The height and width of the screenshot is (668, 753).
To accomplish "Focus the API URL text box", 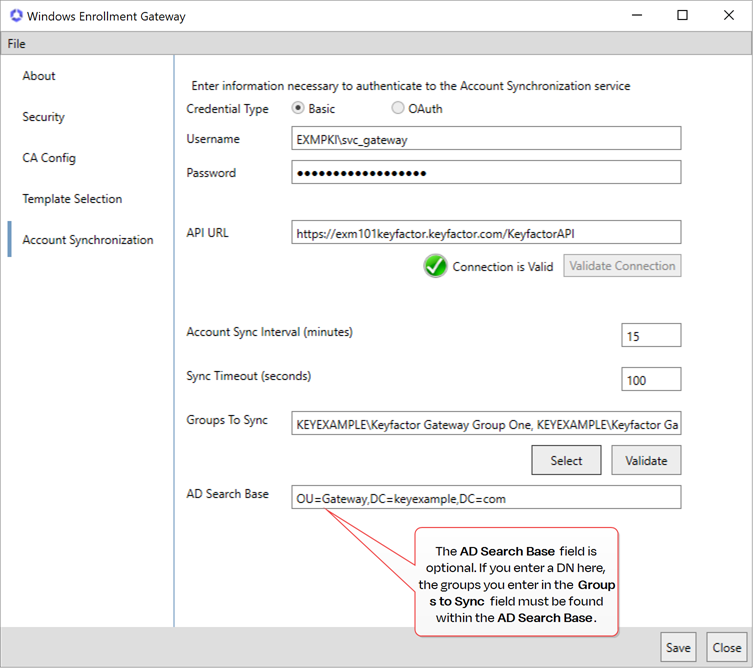I will point(486,233).
